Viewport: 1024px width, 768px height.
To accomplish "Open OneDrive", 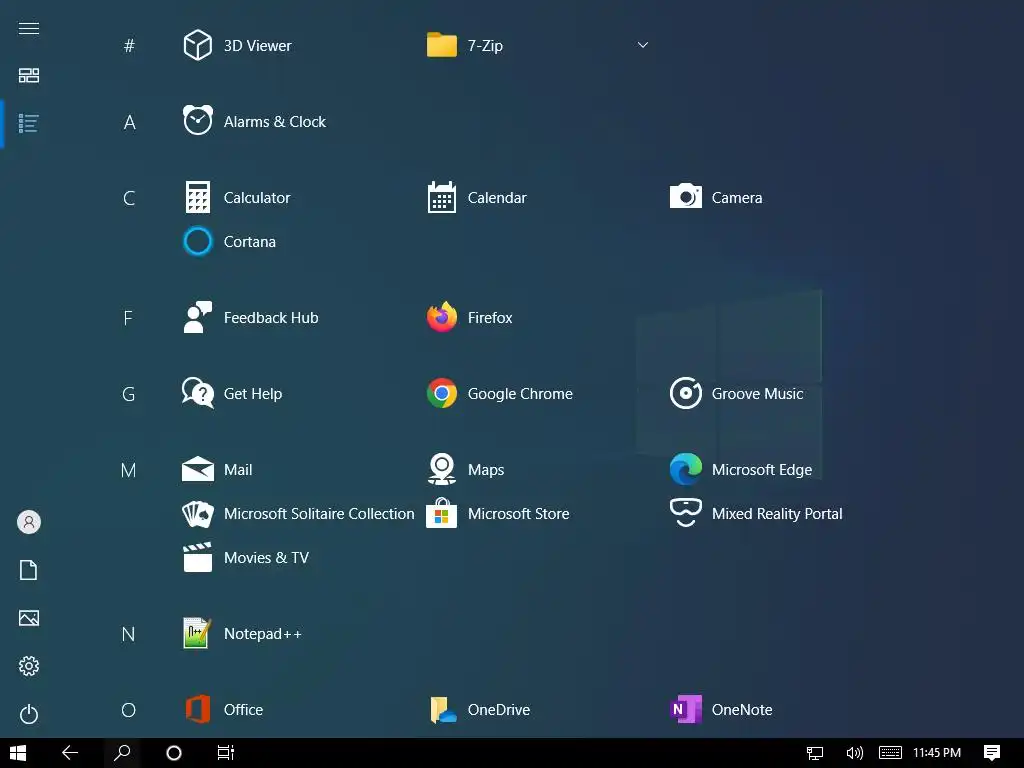I will click(x=479, y=710).
